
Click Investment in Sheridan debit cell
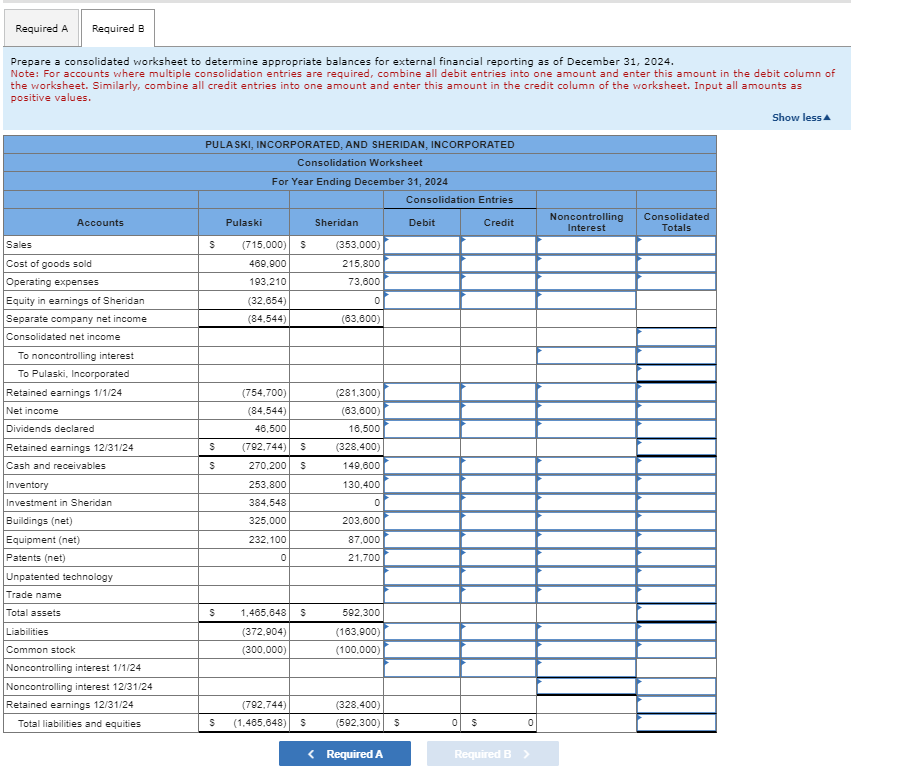[422, 503]
